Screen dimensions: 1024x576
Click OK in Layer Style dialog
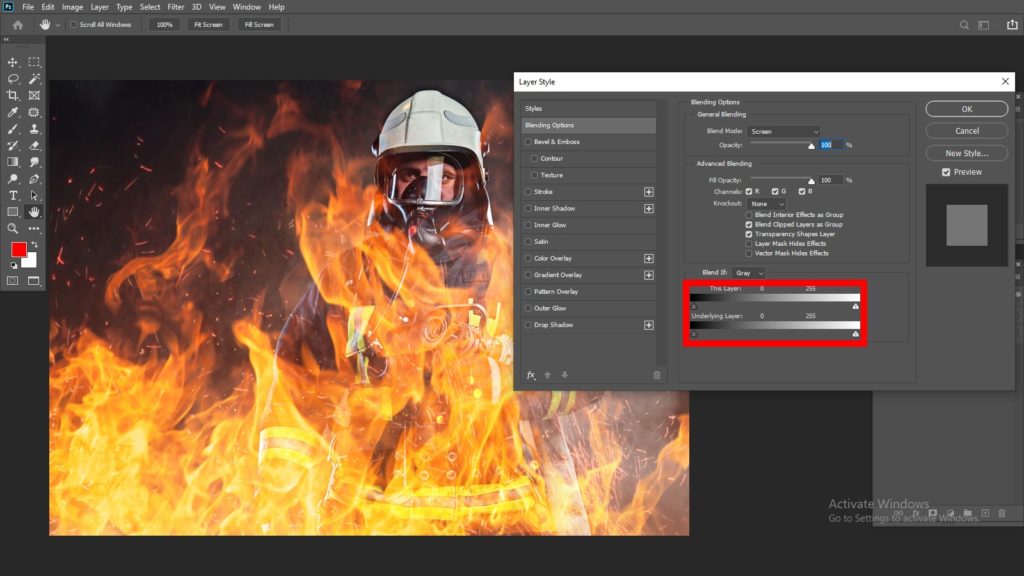(967, 109)
